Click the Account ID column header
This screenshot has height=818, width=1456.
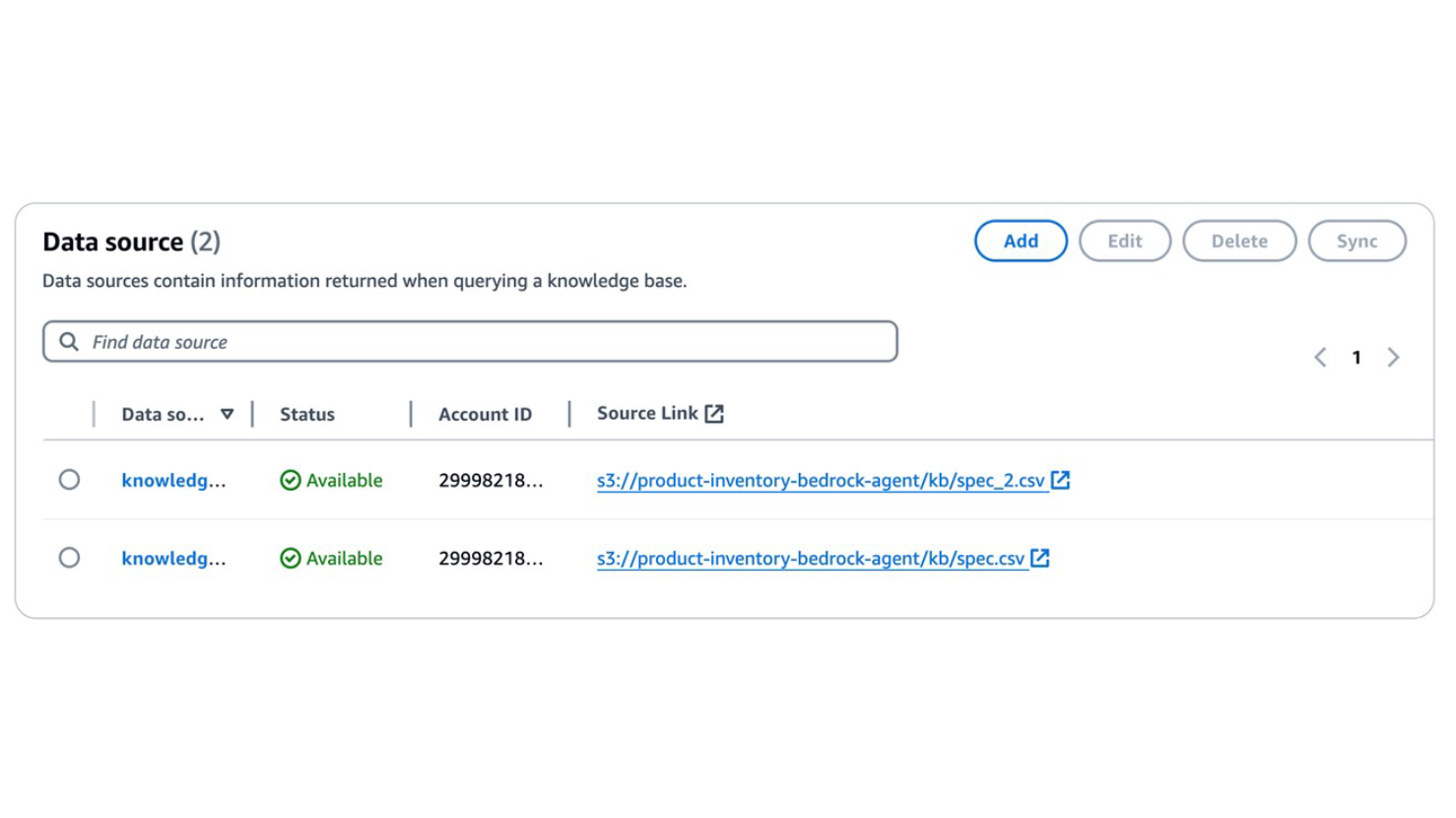[x=485, y=415]
